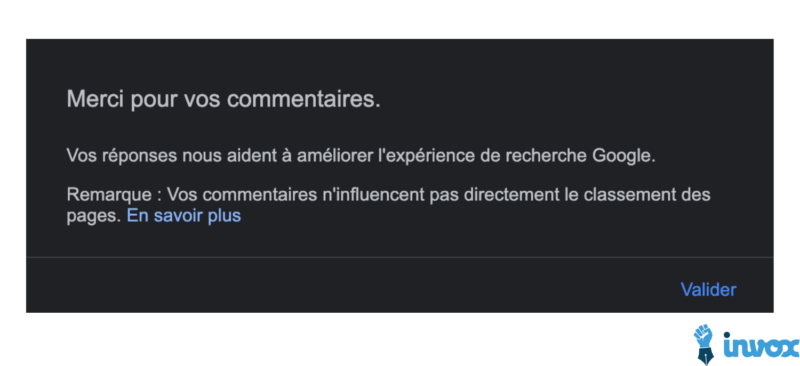Click the word Google in the dialog

coord(623,155)
